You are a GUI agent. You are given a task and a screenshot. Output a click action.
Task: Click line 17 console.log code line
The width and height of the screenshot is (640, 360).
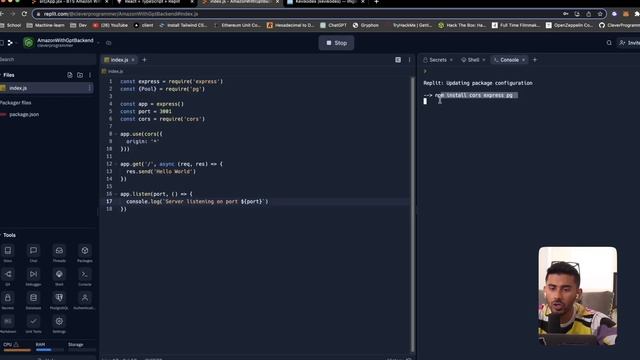point(197,202)
